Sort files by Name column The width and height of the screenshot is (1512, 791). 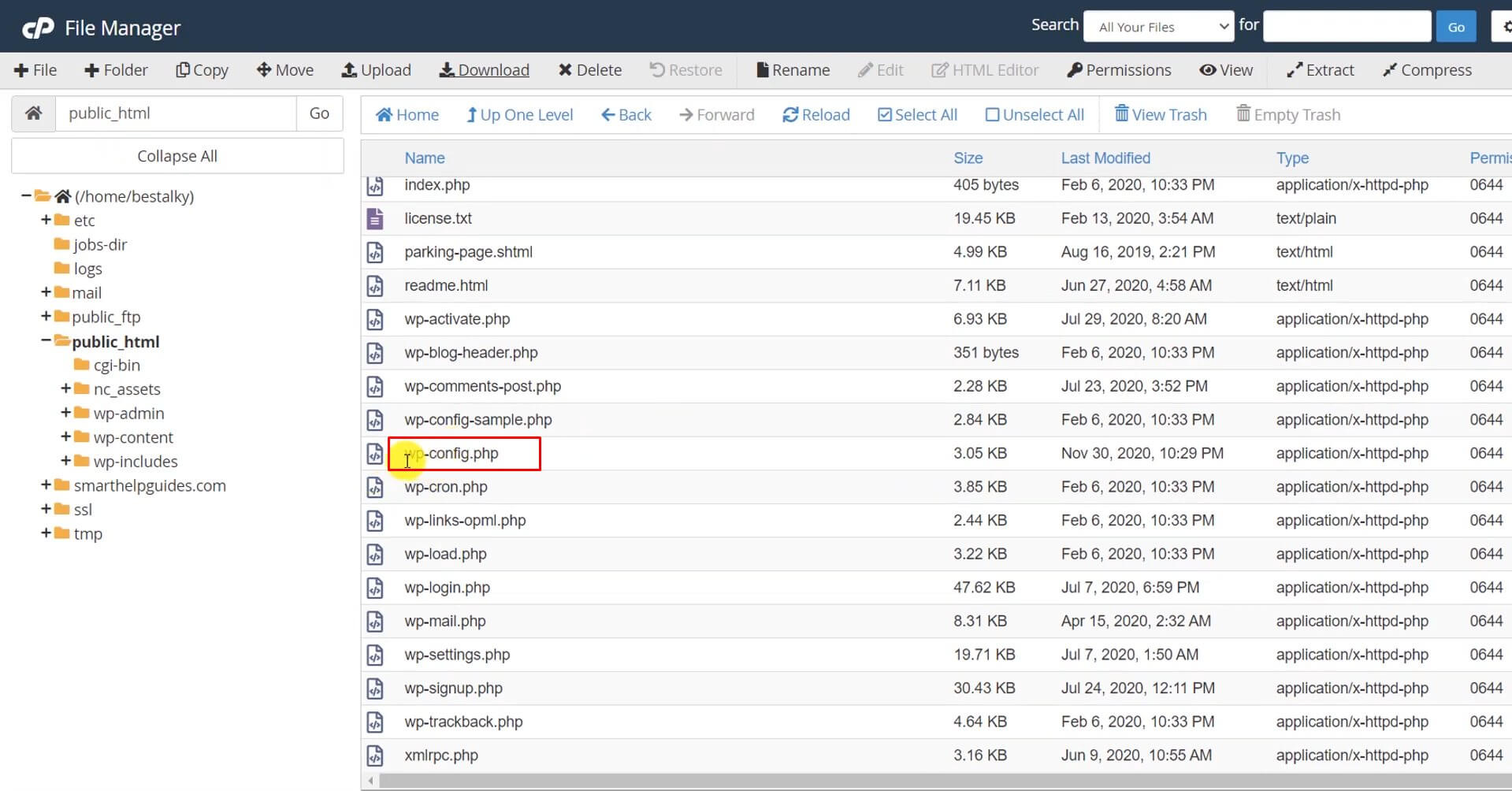(x=425, y=158)
